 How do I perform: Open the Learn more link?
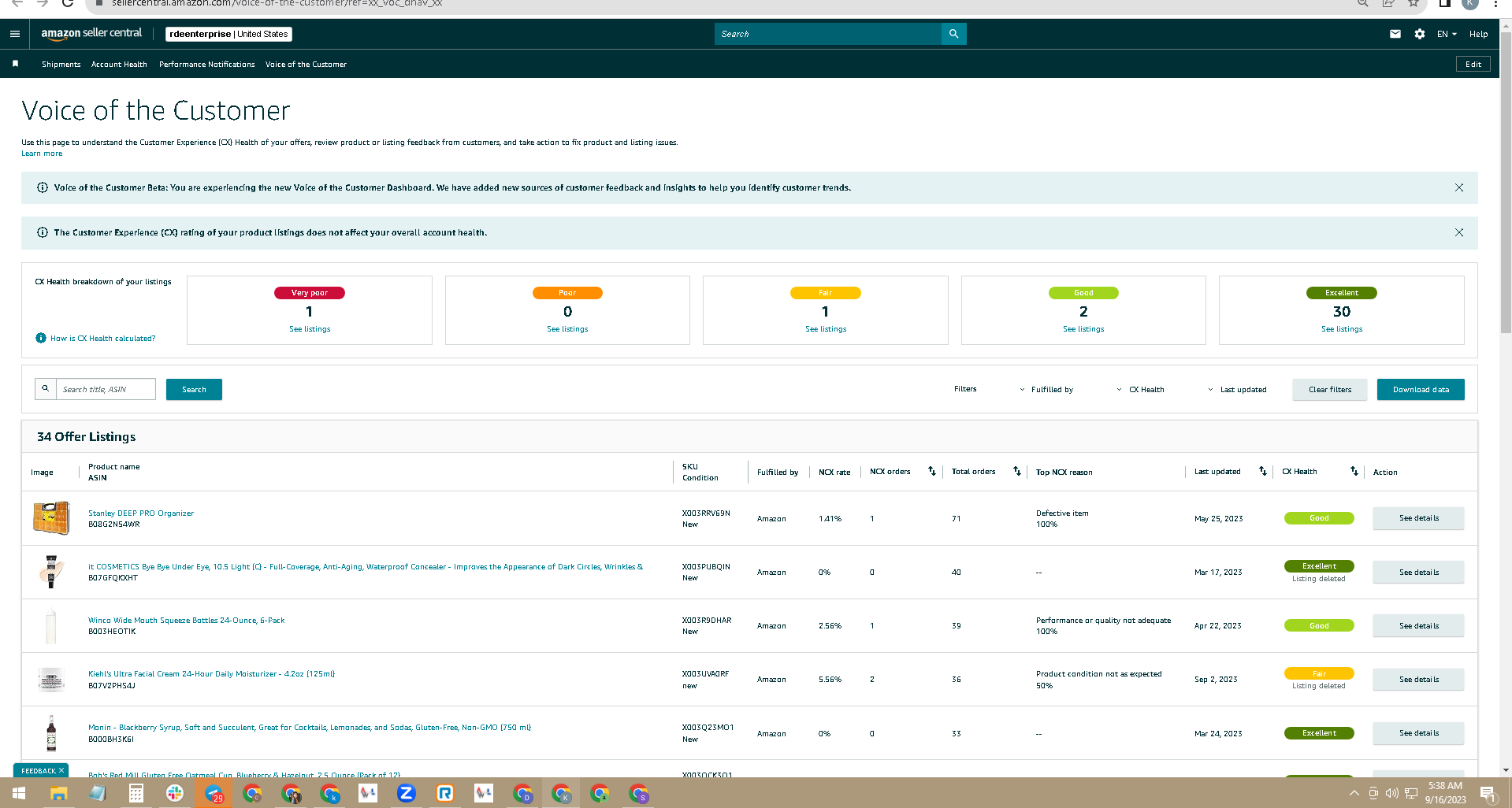point(42,154)
